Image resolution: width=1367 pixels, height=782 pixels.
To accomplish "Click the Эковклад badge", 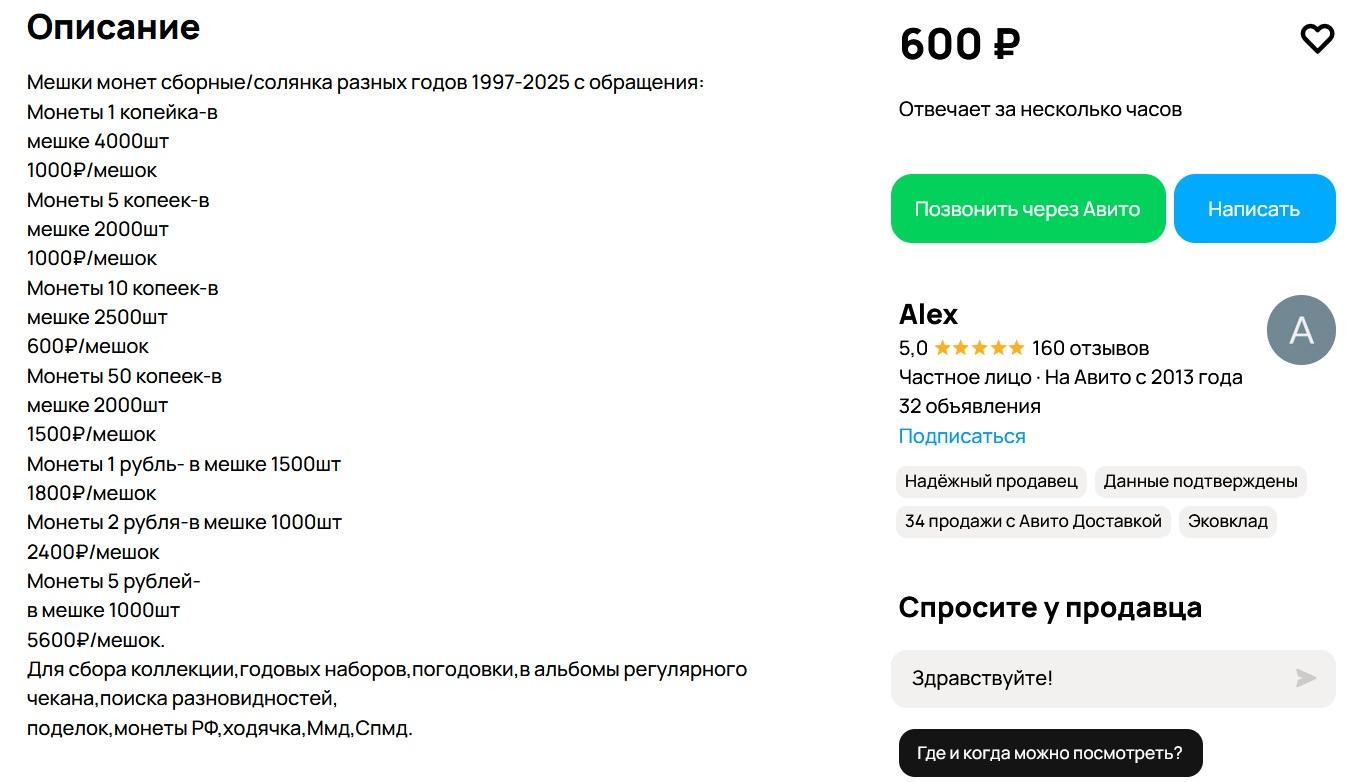I will pos(1228,521).
